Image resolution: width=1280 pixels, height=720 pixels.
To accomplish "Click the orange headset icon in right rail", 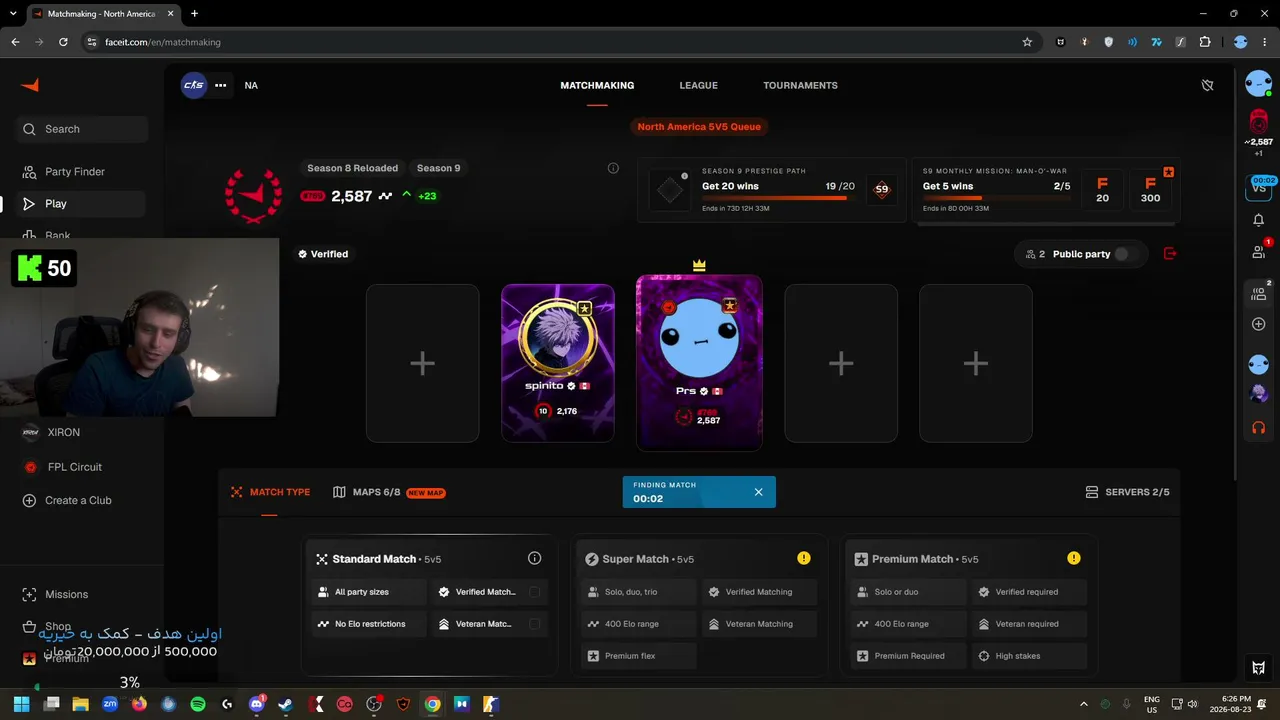I will 1259,427.
